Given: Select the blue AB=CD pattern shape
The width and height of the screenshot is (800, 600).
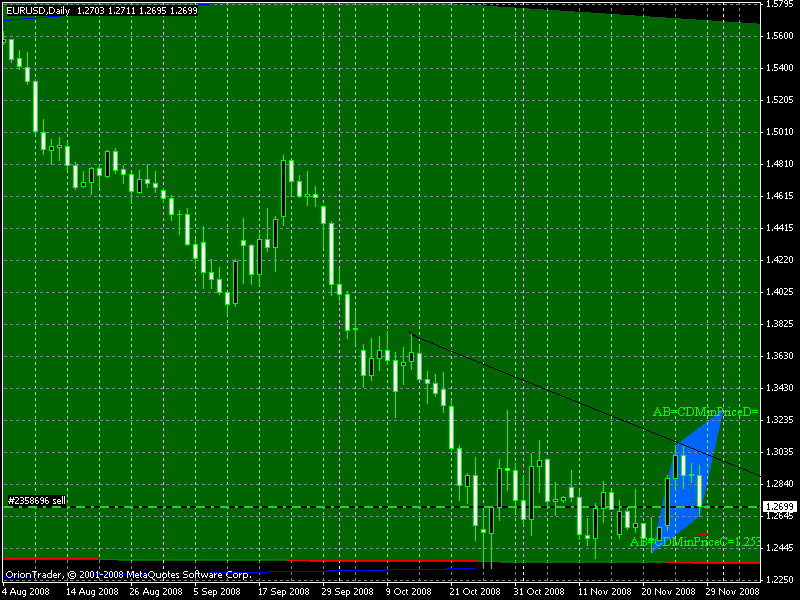Looking at the screenshot, I should coord(687,482).
